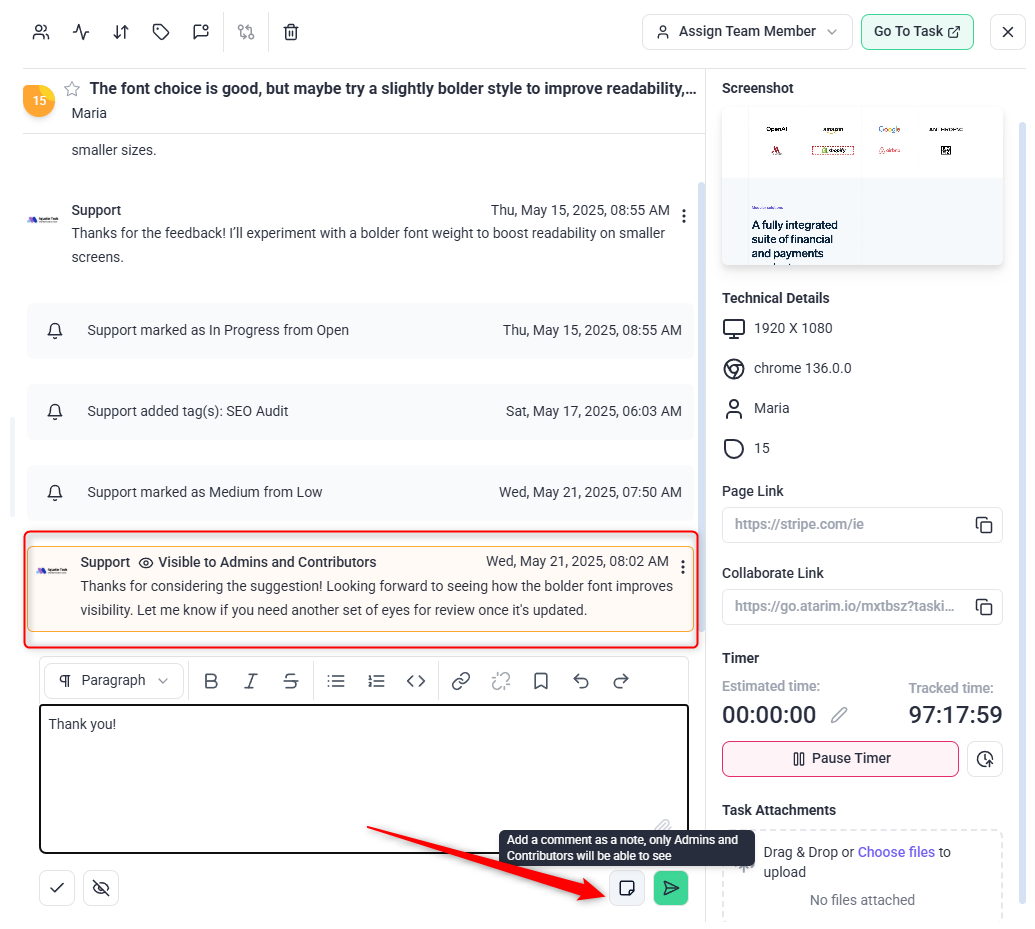Open the tags icon in top toolbar
The width and height of the screenshot is (1035, 929).
[161, 32]
